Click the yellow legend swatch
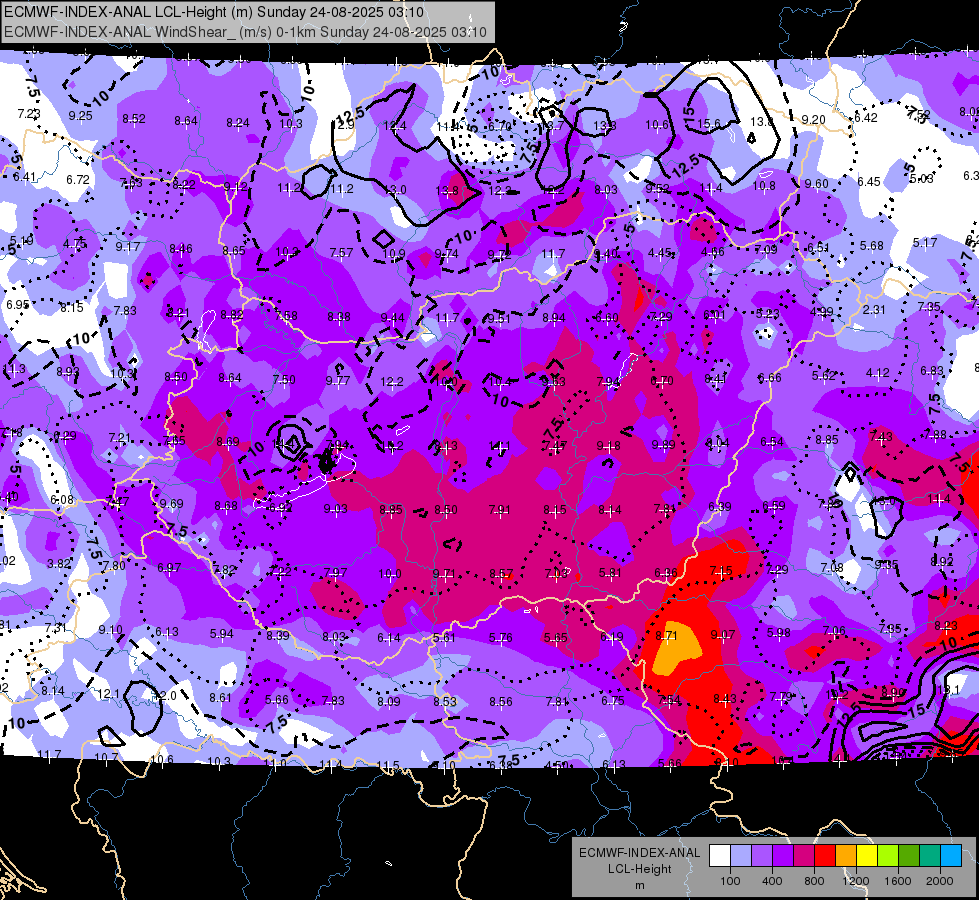This screenshot has width=979, height=900. (x=867, y=856)
